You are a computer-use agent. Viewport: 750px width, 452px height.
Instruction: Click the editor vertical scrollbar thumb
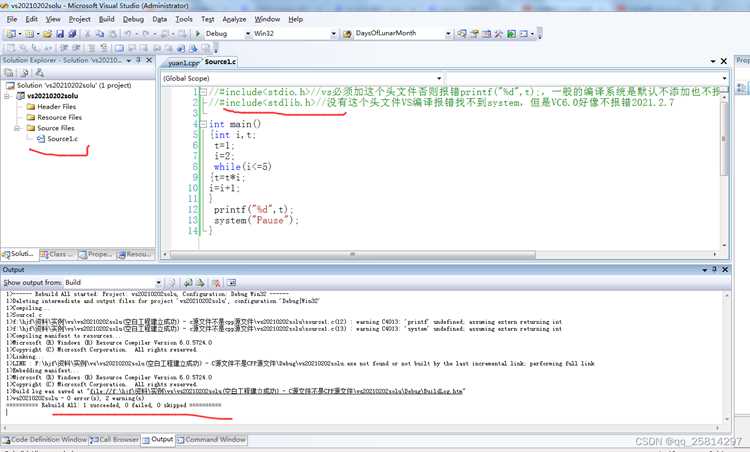click(724, 139)
